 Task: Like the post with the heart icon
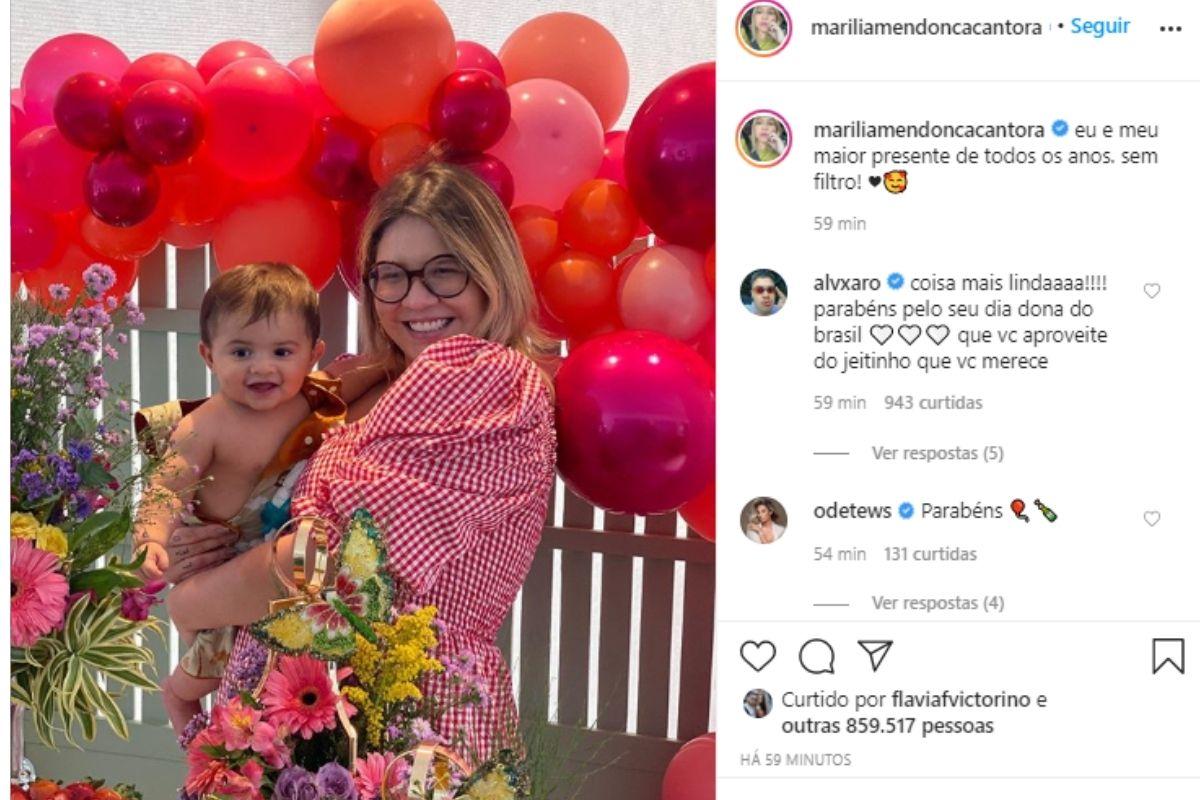[x=758, y=656]
